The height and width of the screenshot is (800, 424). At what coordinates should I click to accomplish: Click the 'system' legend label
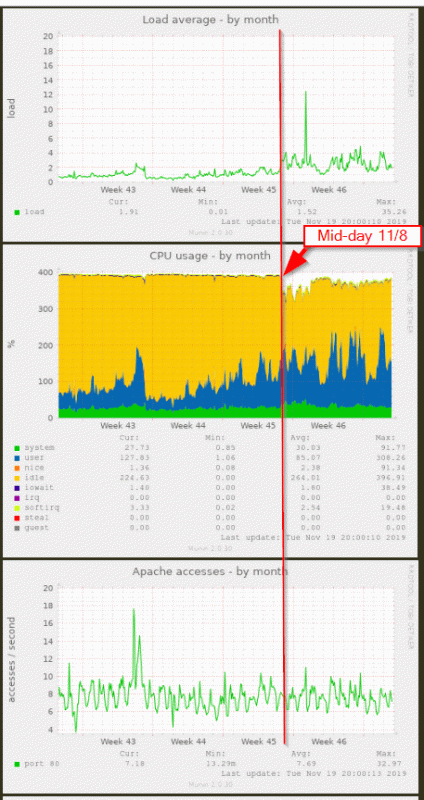pyautogui.click(x=39, y=447)
